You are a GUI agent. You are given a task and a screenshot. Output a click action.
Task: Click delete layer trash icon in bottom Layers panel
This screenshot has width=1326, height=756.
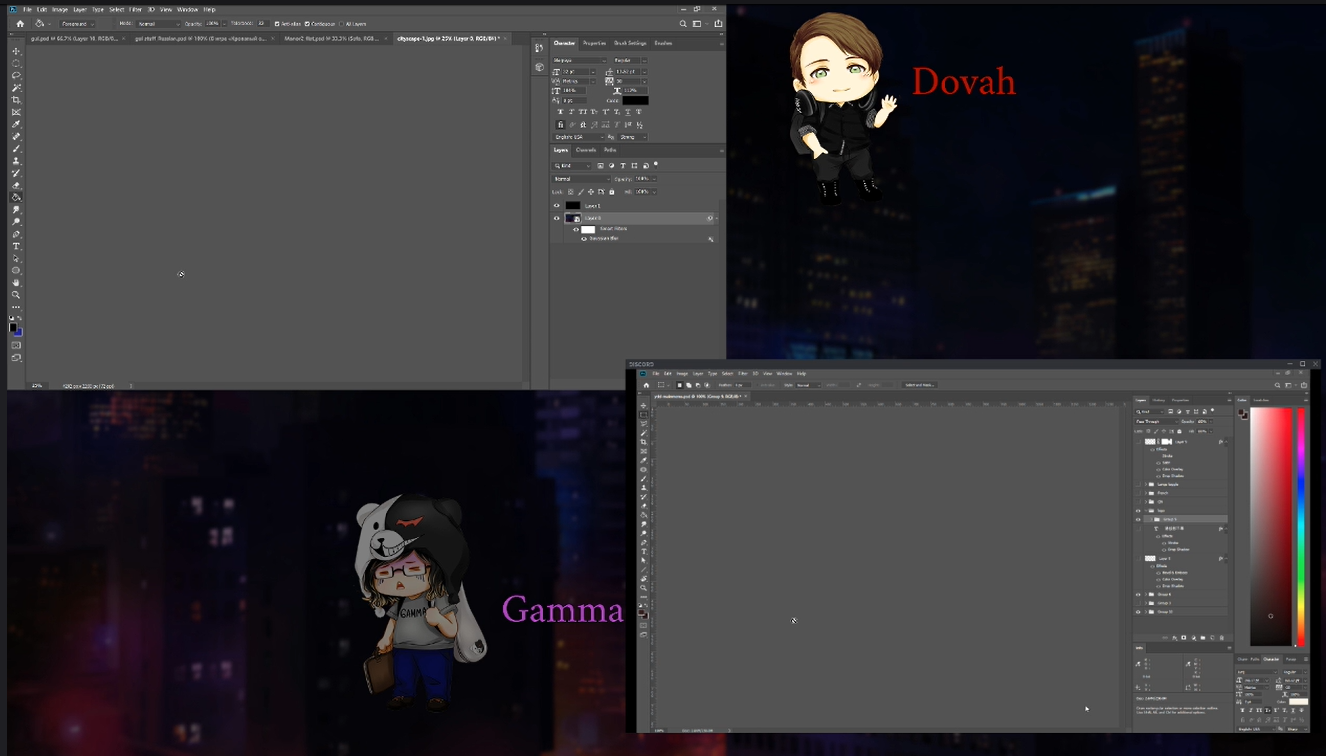pos(1221,638)
